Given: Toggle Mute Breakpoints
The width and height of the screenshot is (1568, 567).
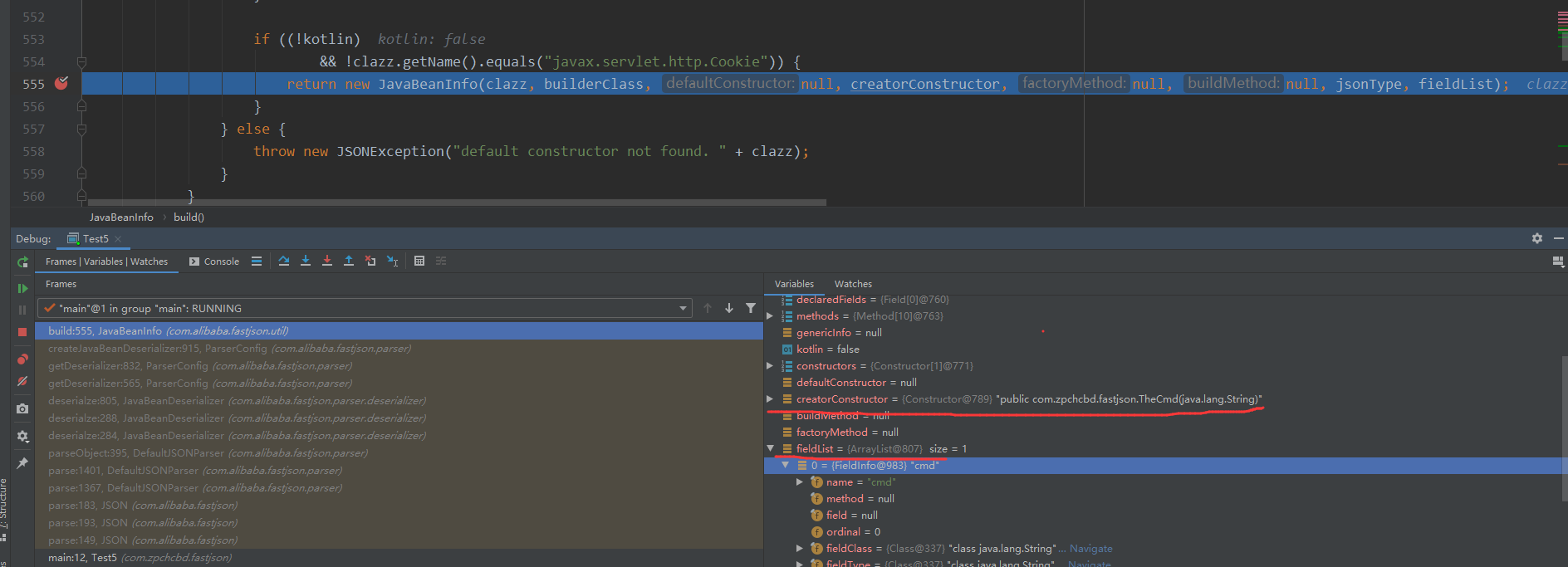Looking at the screenshot, I should click(22, 381).
